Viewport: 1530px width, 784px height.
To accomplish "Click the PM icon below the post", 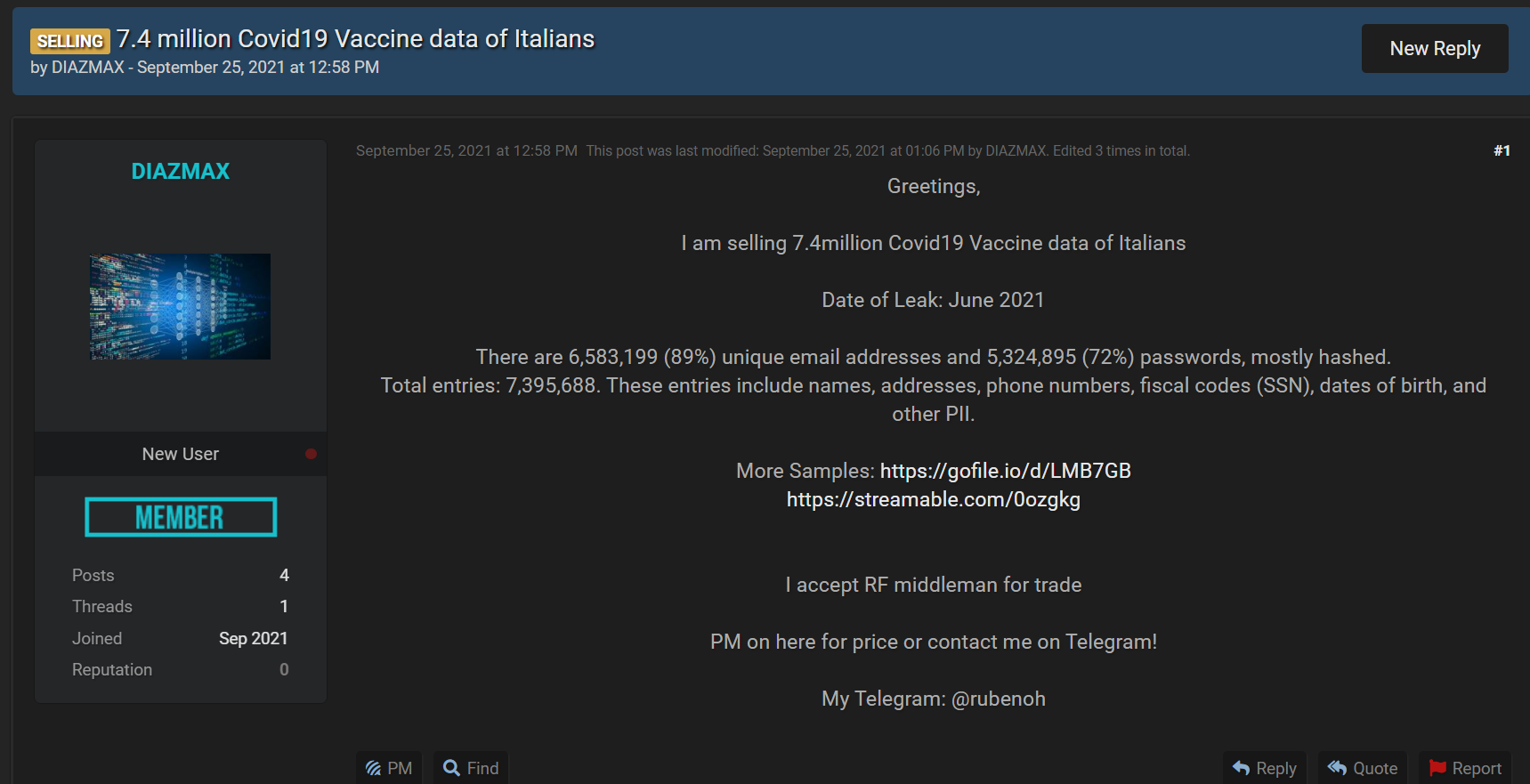I will (374, 768).
